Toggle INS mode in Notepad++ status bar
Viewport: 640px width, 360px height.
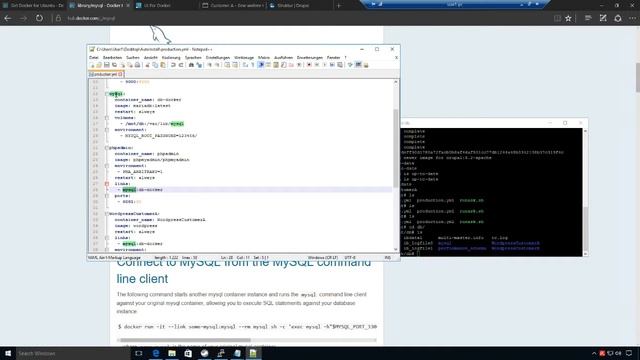point(387,258)
